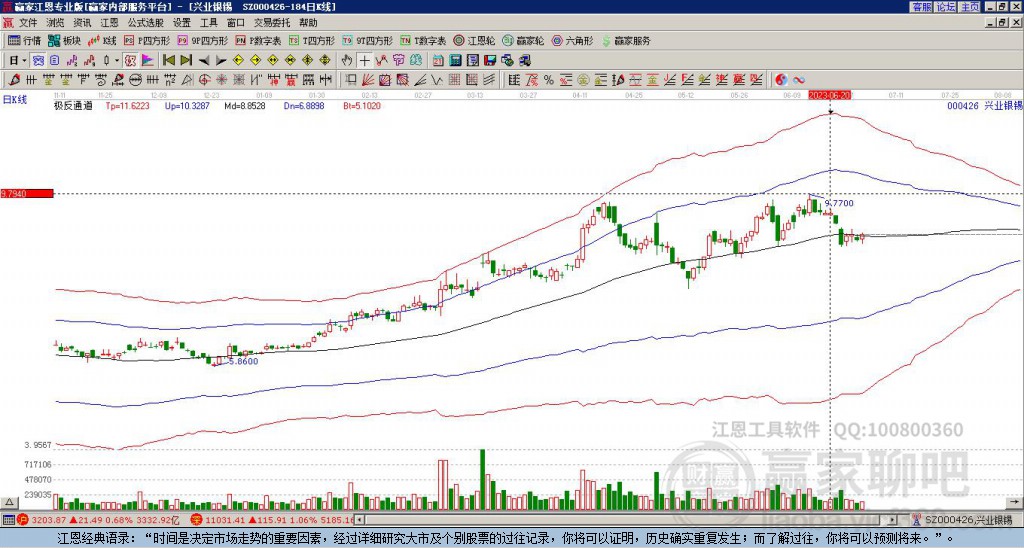Click the 5.8600 low price label
The width and height of the screenshot is (1024, 548).
coord(244,361)
